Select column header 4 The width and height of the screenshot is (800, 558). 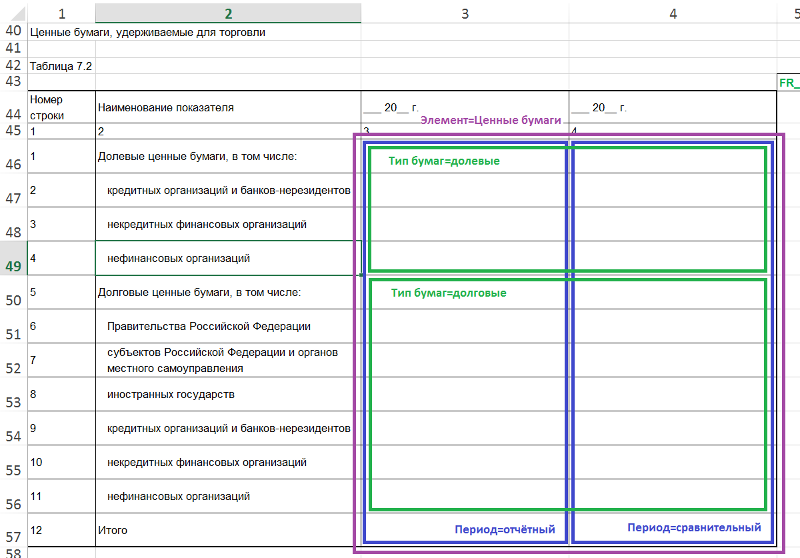[673, 13]
